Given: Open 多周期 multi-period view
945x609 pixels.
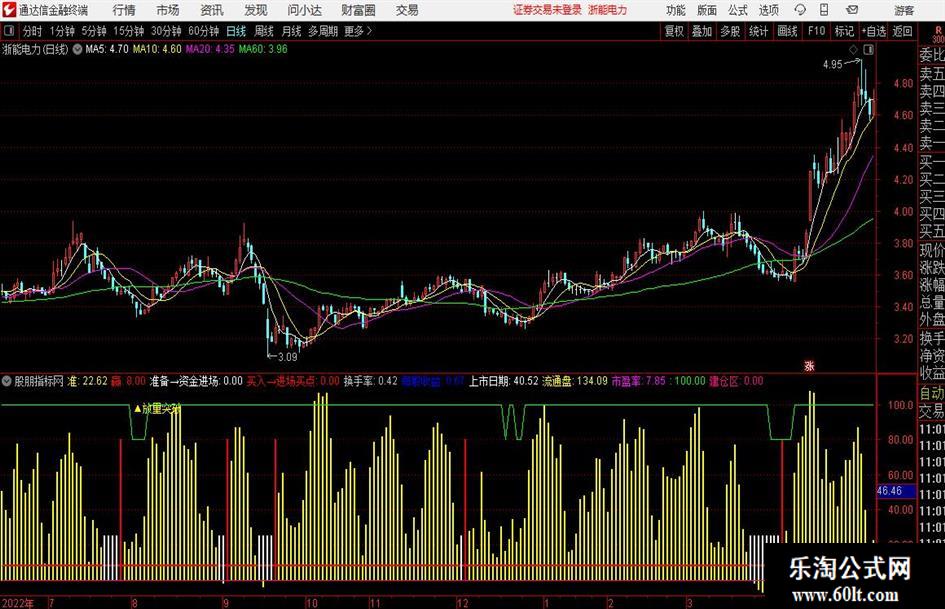Looking at the screenshot, I should [x=323, y=31].
